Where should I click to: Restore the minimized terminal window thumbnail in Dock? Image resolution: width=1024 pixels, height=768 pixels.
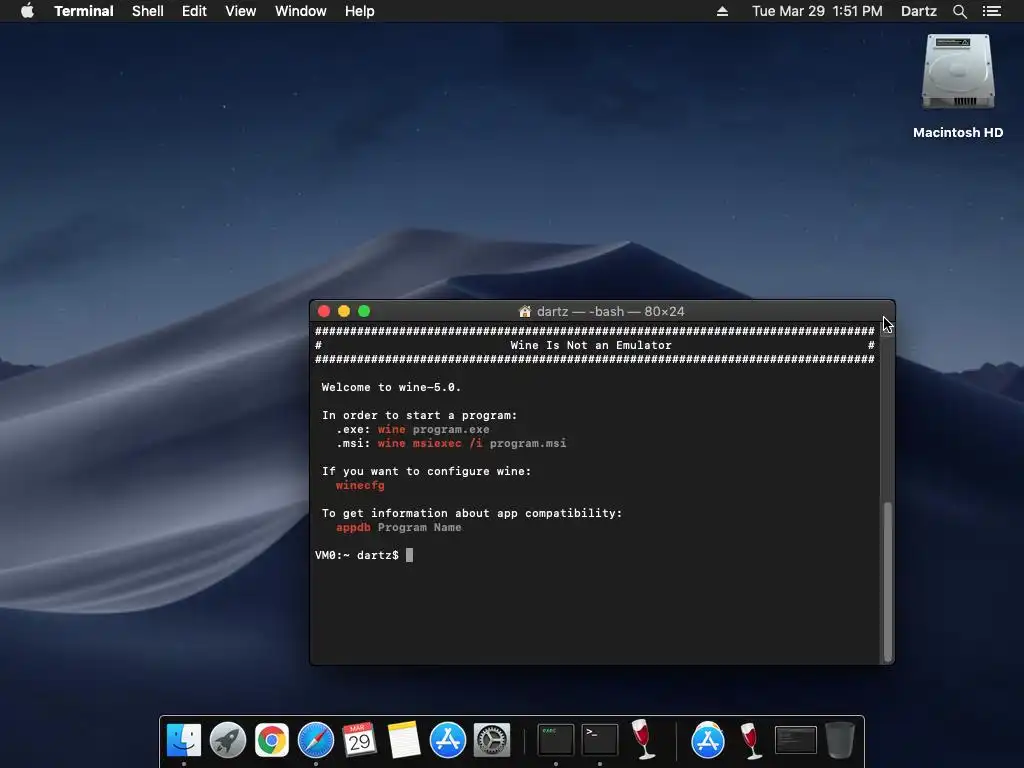coord(795,740)
